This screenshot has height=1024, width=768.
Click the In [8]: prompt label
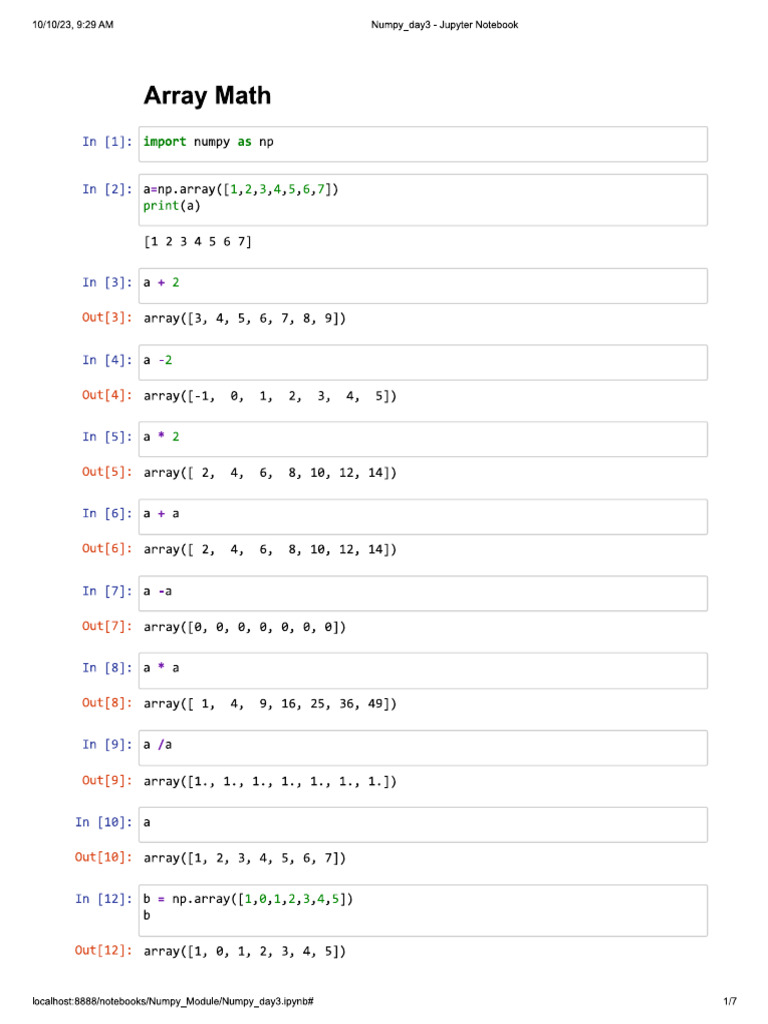coord(107,668)
